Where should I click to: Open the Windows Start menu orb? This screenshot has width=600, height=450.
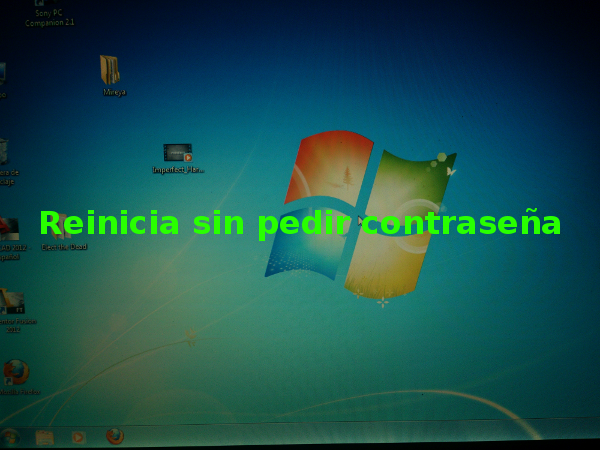click(10, 436)
